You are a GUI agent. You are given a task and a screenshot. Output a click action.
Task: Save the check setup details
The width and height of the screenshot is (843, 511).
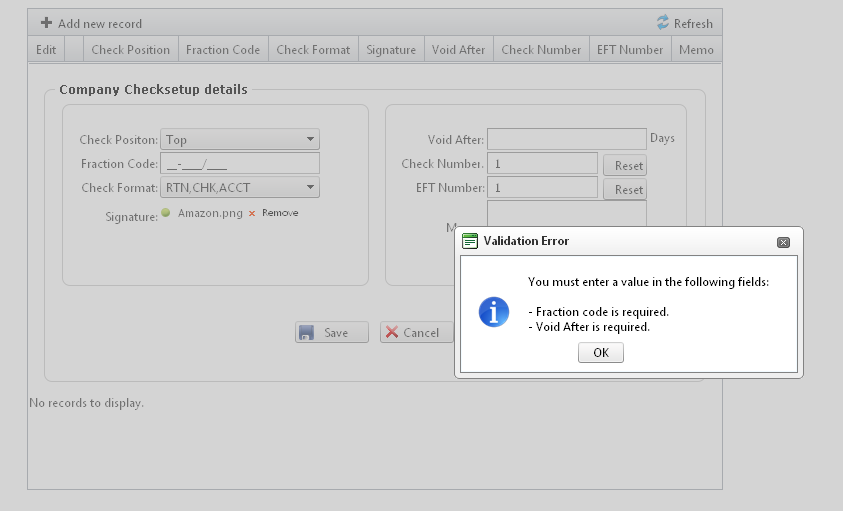click(x=331, y=333)
